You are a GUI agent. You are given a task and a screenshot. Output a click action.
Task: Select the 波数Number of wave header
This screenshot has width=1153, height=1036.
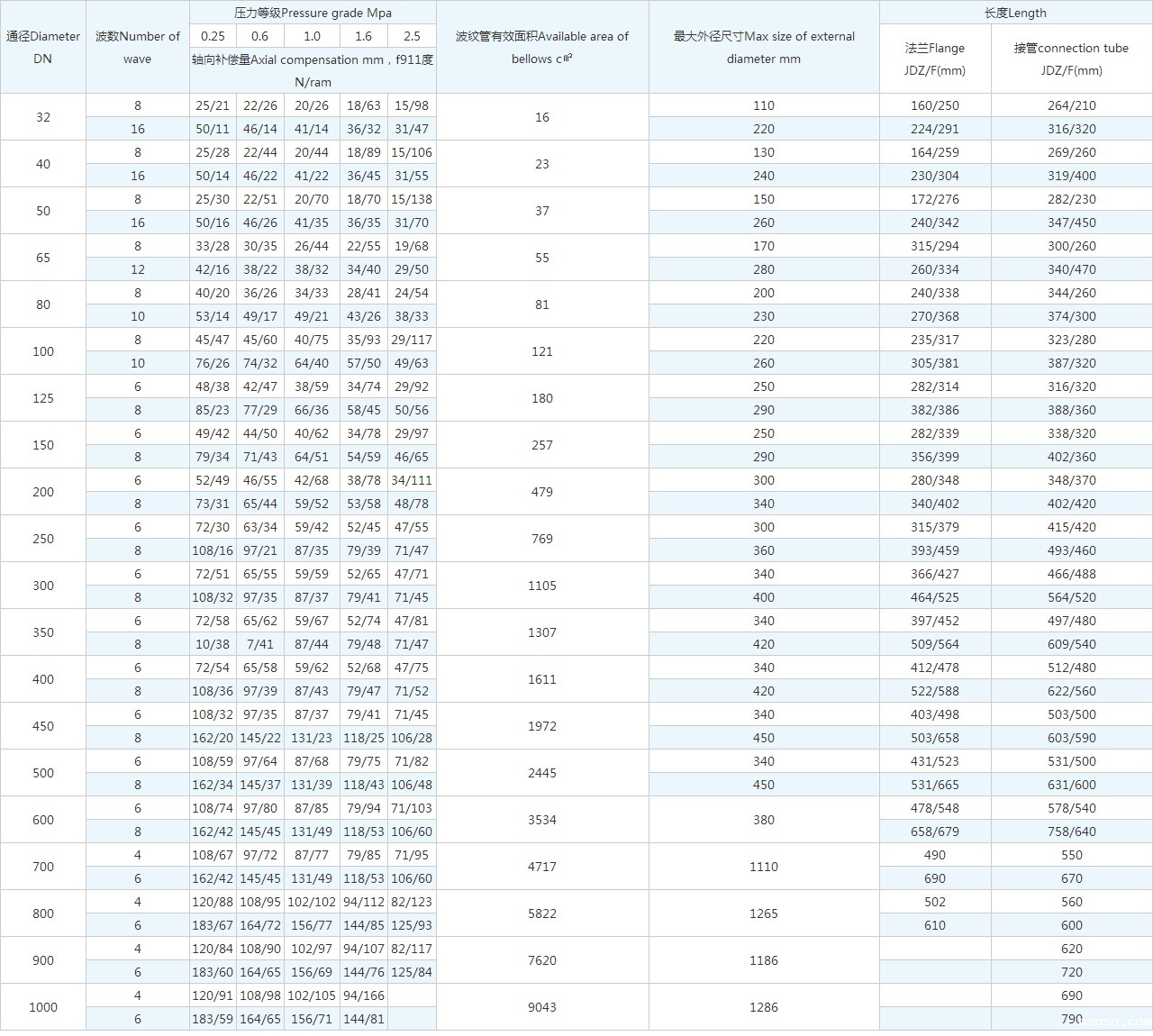point(137,48)
